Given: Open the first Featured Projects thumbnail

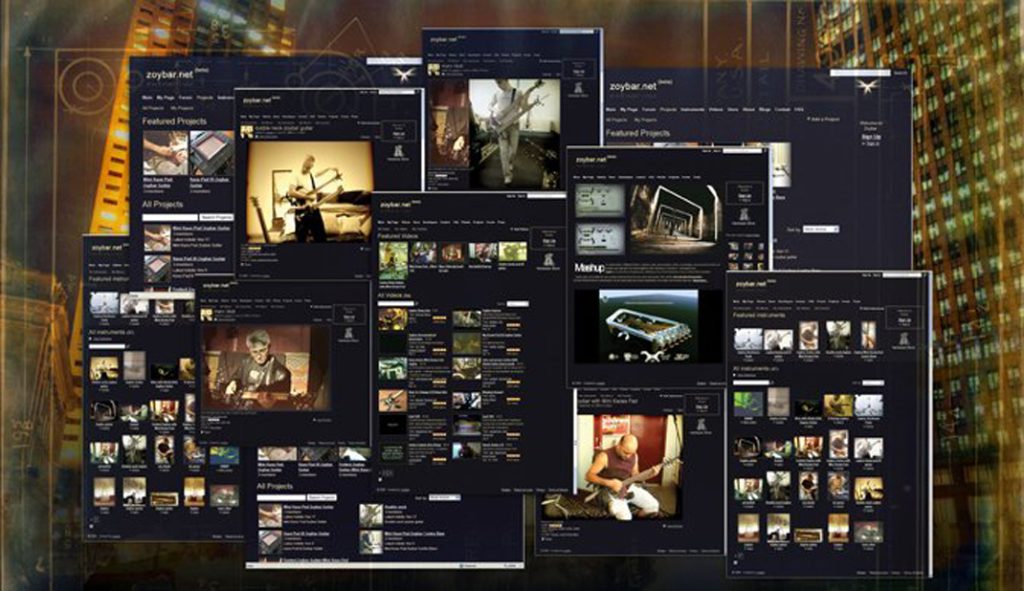Looking at the screenshot, I should pyautogui.click(x=164, y=152).
